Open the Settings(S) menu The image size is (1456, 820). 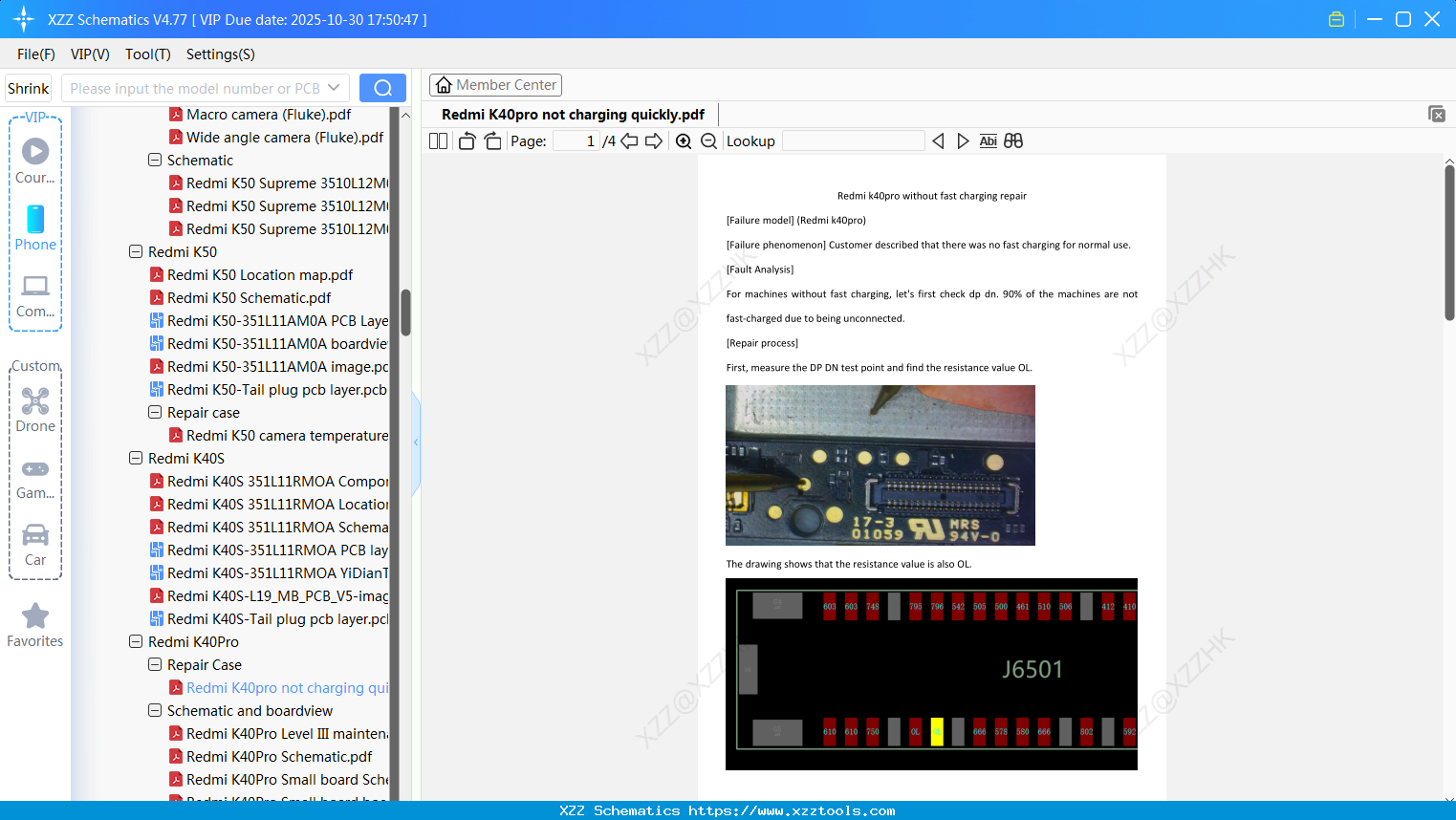[x=221, y=54]
